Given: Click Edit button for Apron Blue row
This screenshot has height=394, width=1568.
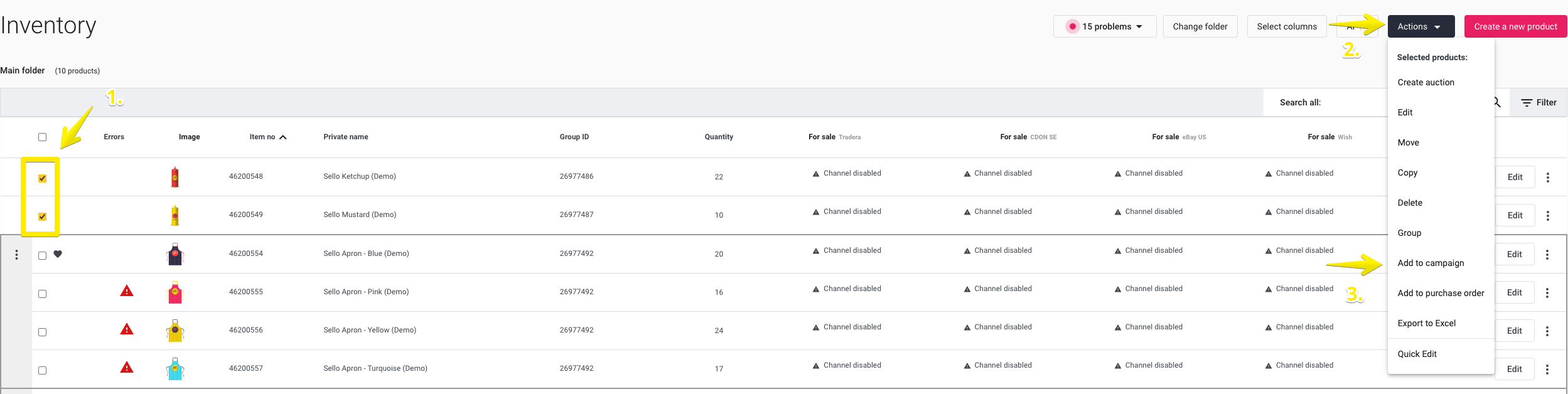Looking at the screenshot, I should coord(1514,254).
